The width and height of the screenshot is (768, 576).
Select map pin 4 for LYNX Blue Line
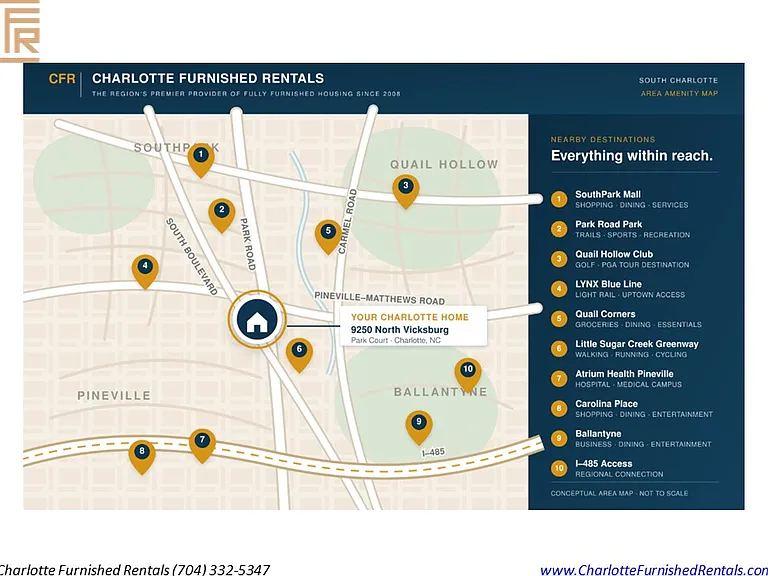click(x=145, y=271)
